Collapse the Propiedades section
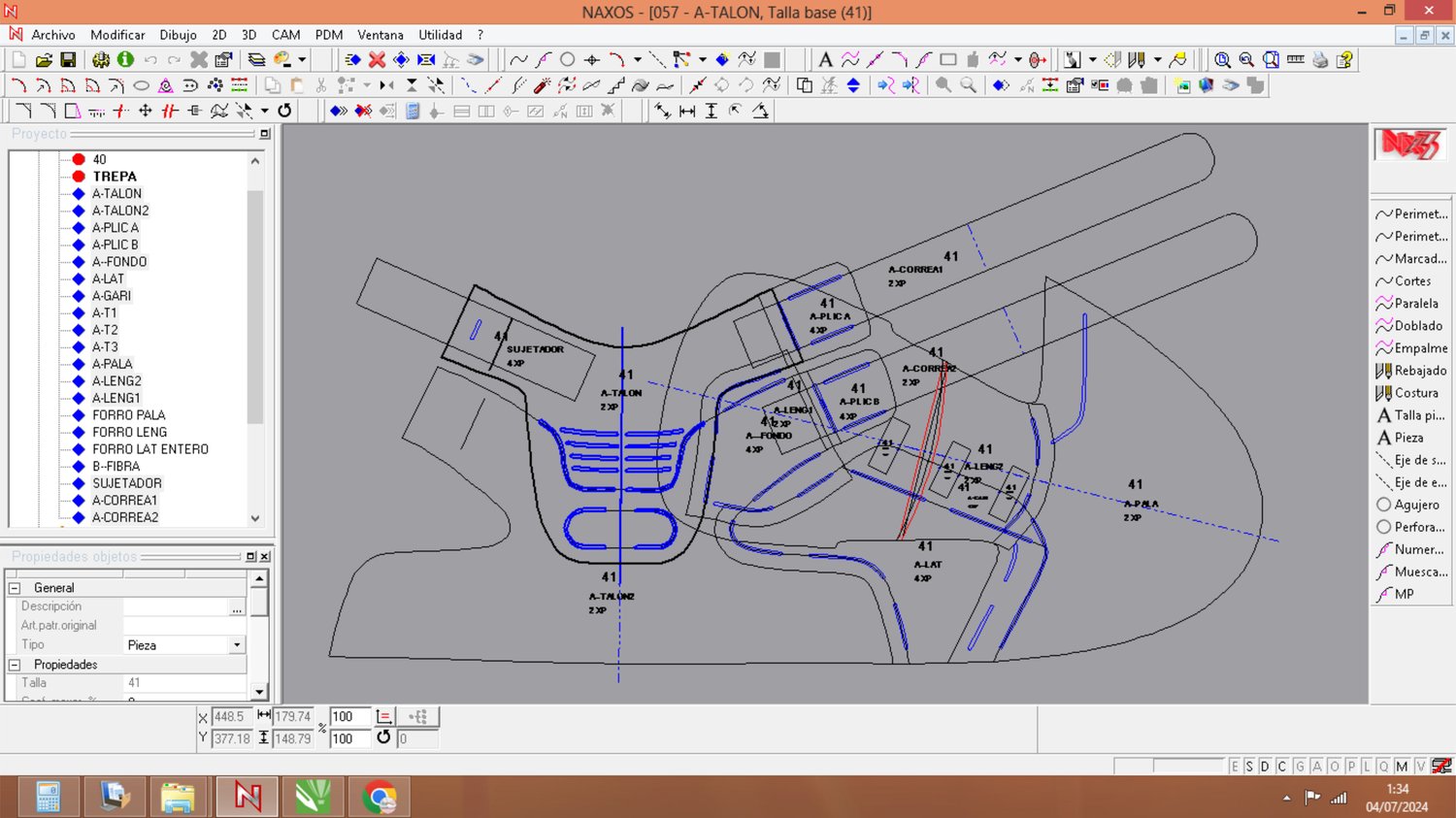Viewport: 1456px width, 818px height. click(x=15, y=665)
